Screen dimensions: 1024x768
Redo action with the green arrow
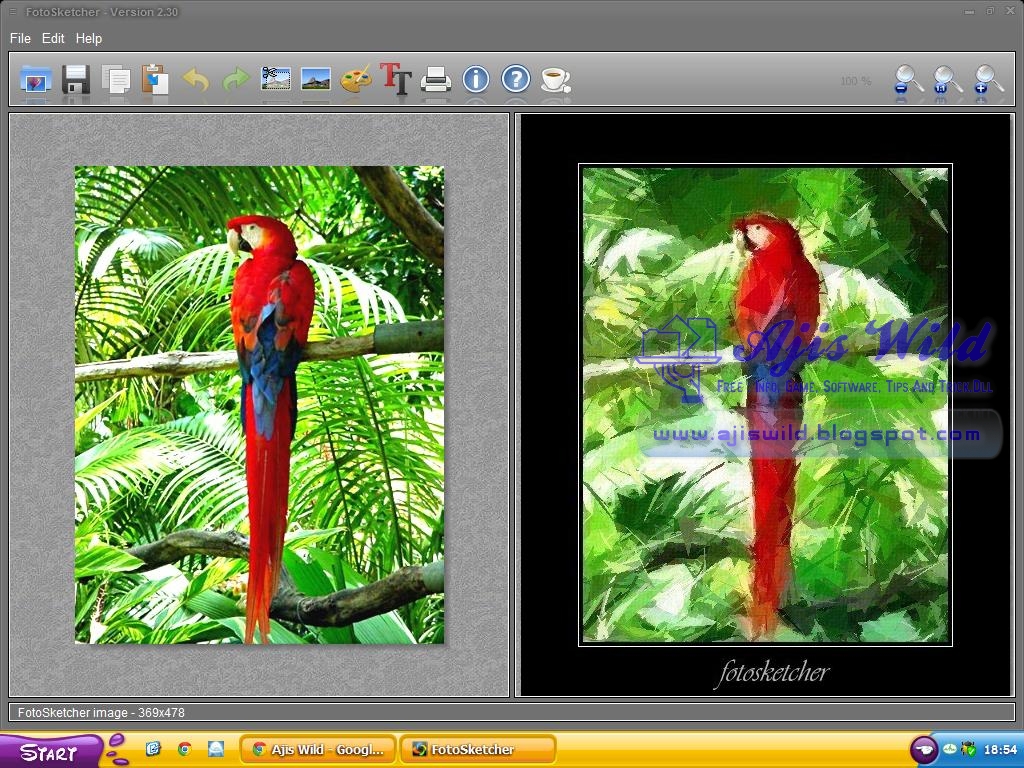236,80
